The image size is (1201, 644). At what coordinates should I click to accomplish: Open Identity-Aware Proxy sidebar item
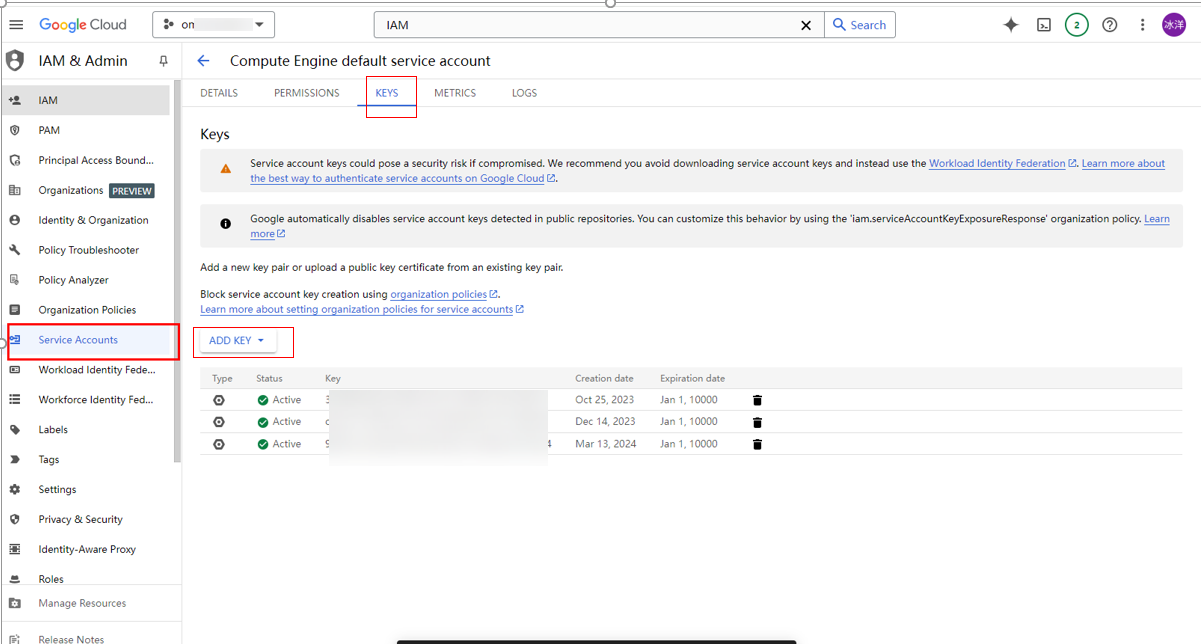tap(88, 549)
